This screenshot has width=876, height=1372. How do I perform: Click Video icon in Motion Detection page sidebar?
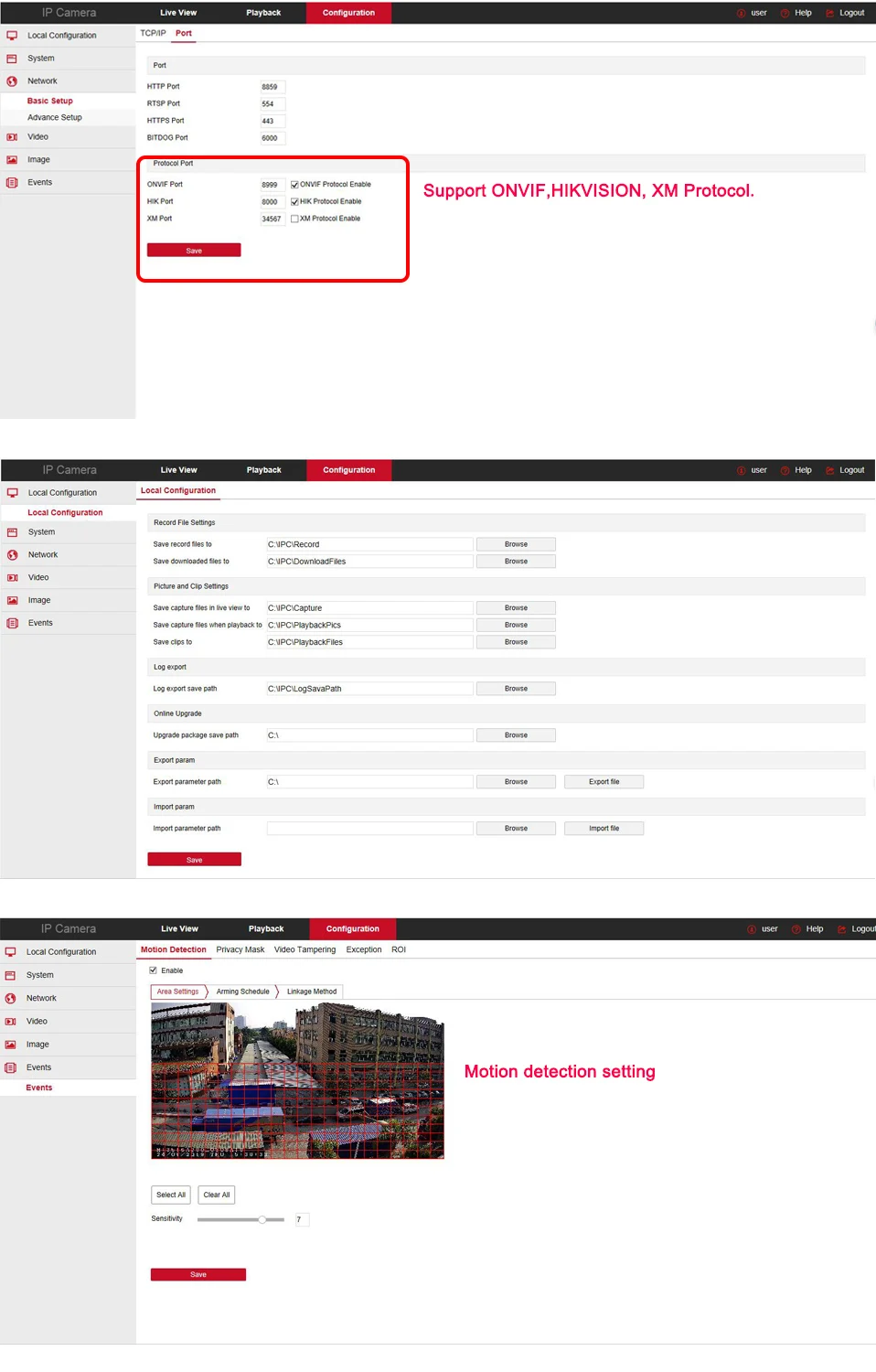pyautogui.click(x=10, y=1022)
